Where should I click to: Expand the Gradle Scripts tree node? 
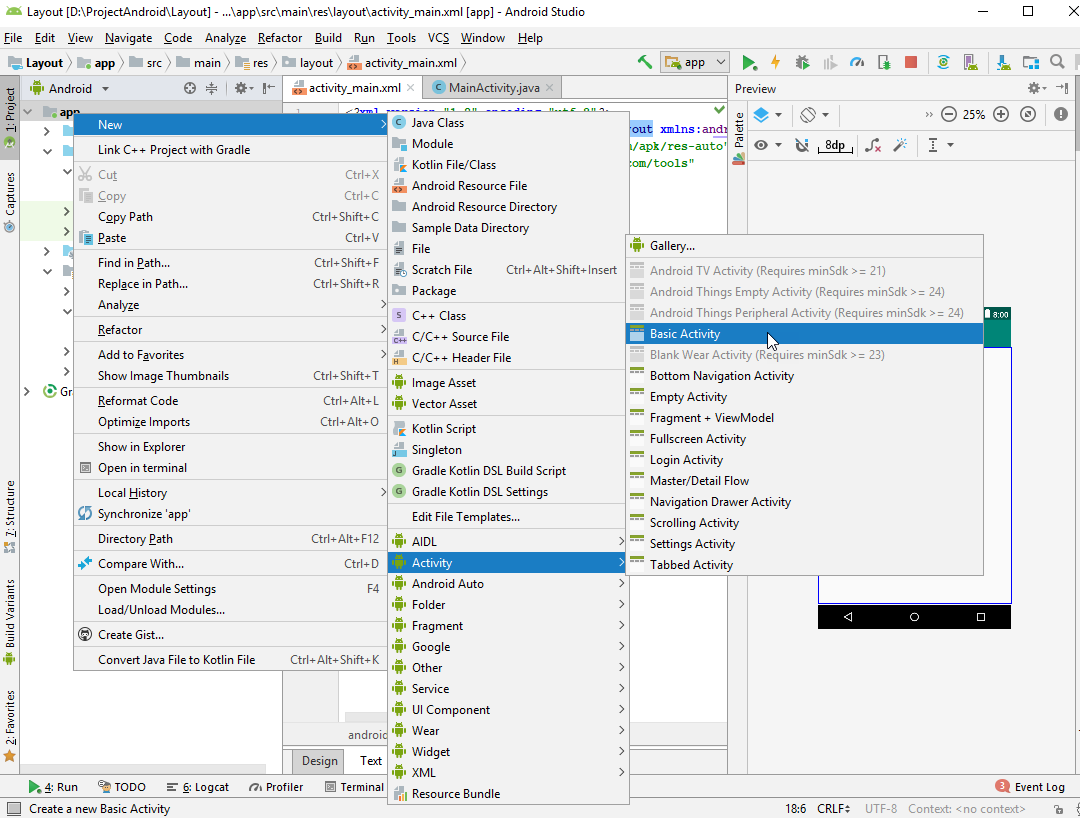coord(27,391)
